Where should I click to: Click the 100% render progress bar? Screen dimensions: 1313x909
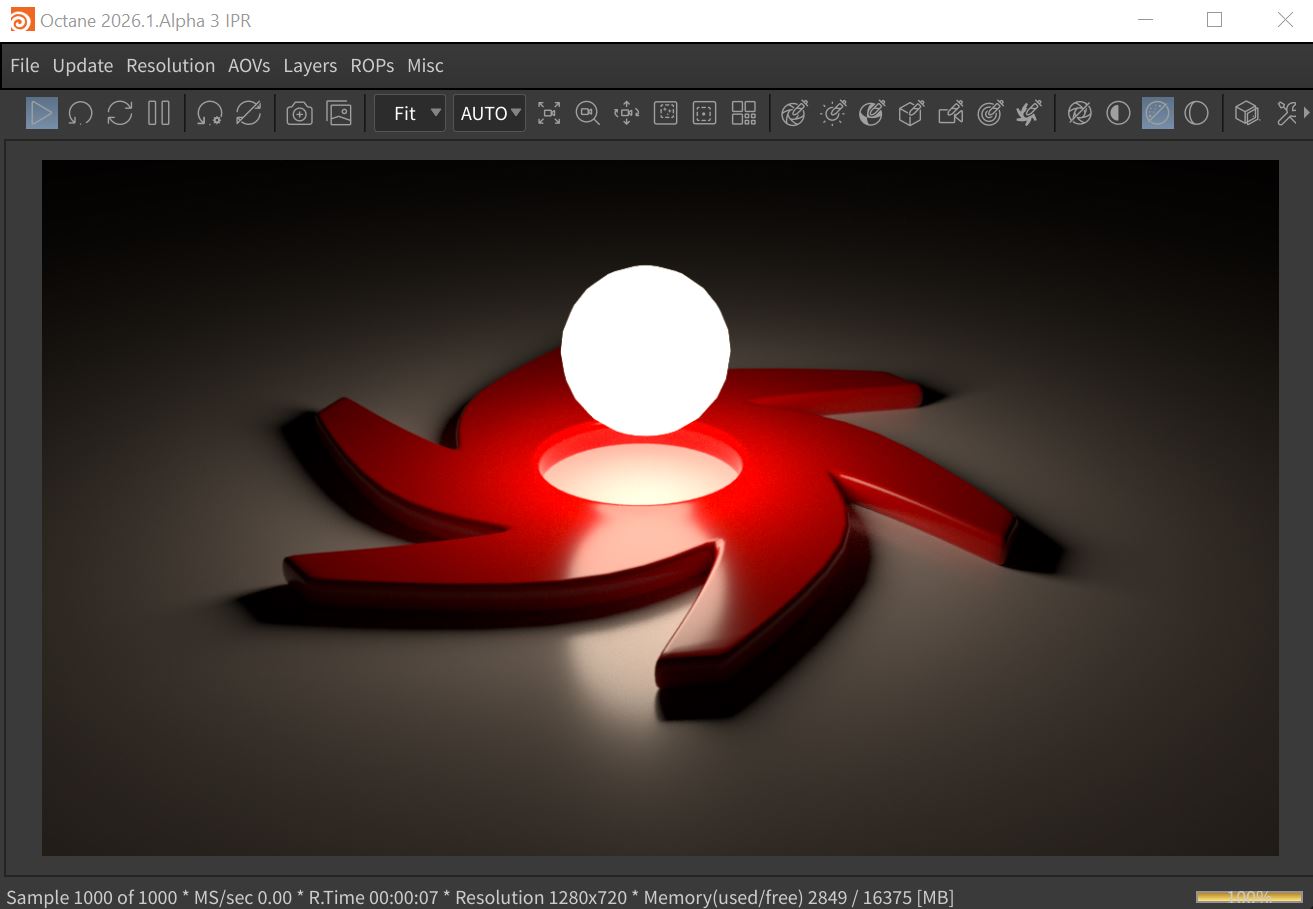1248,897
